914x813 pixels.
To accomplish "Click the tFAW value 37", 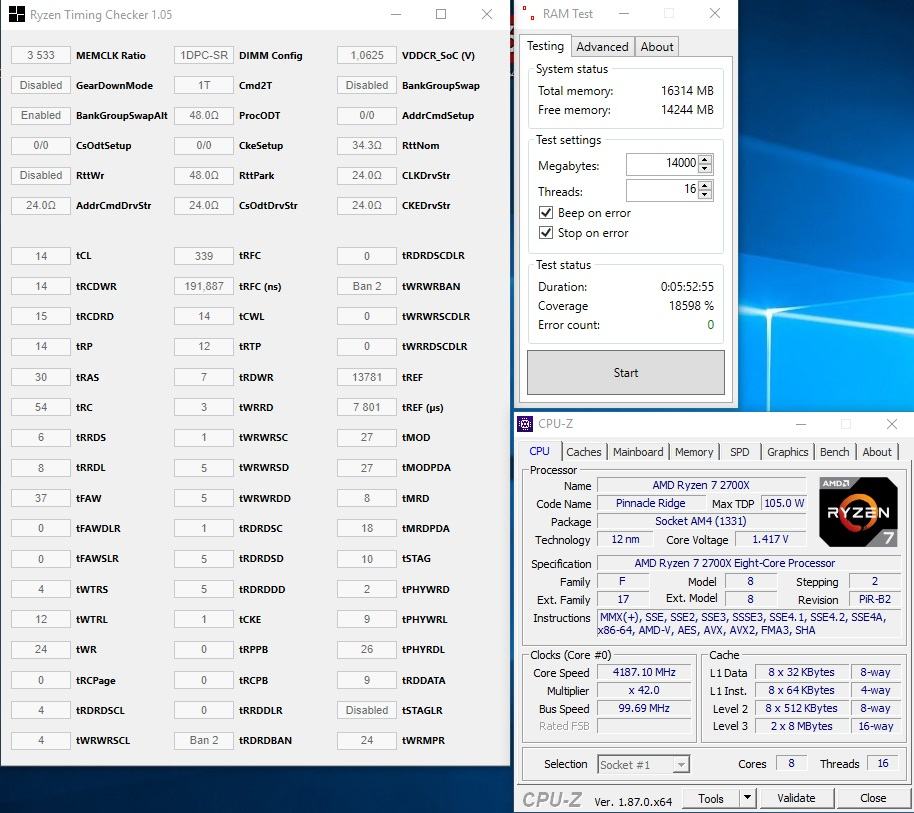I will (41, 498).
